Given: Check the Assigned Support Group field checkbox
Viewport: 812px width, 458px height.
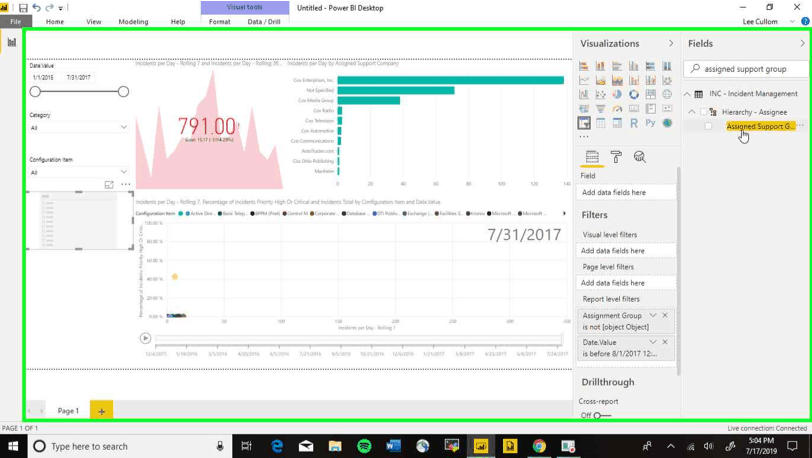Looking at the screenshot, I should pos(708,126).
